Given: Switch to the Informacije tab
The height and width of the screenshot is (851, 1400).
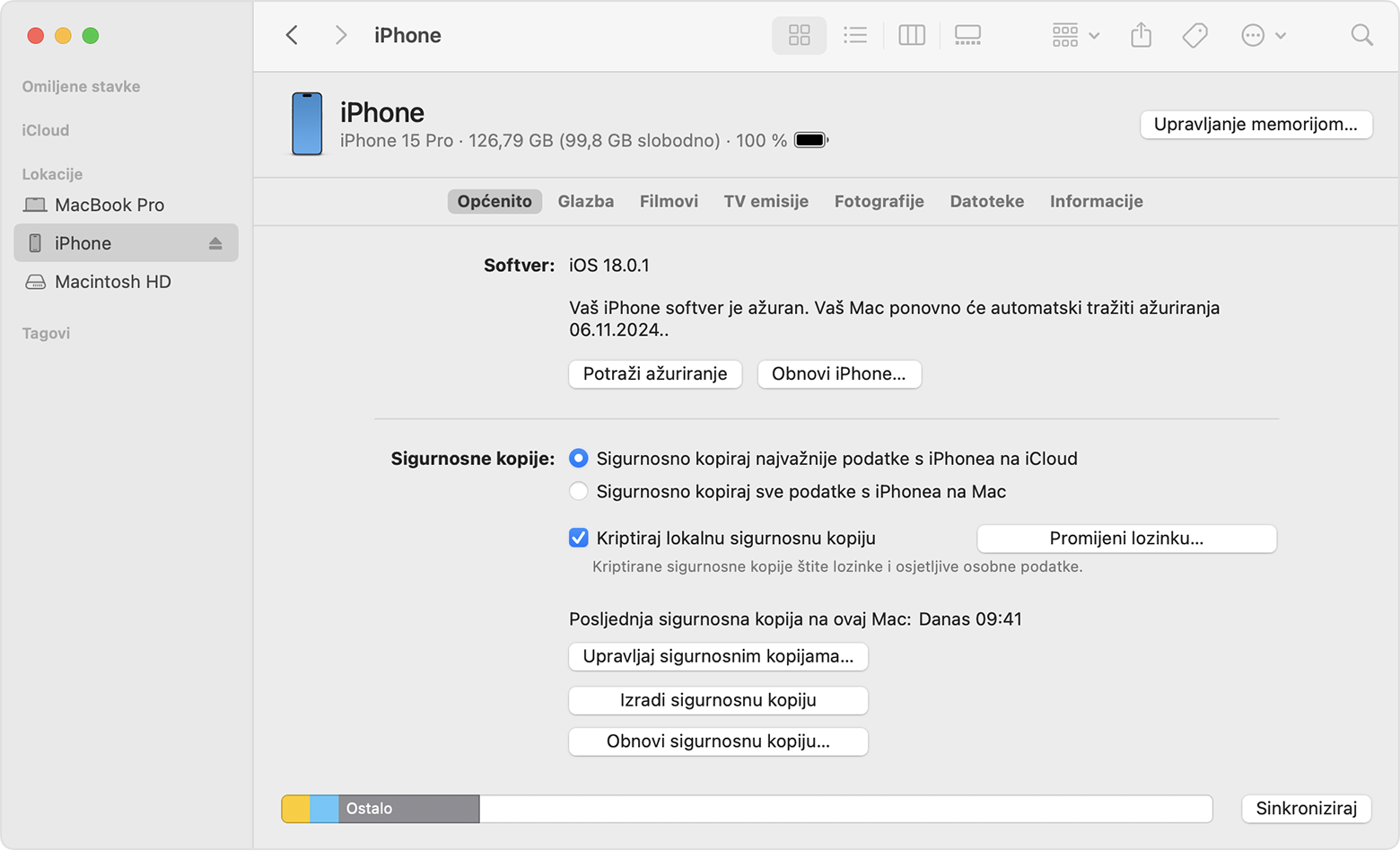Looking at the screenshot, I should [x=1097, y=201].
